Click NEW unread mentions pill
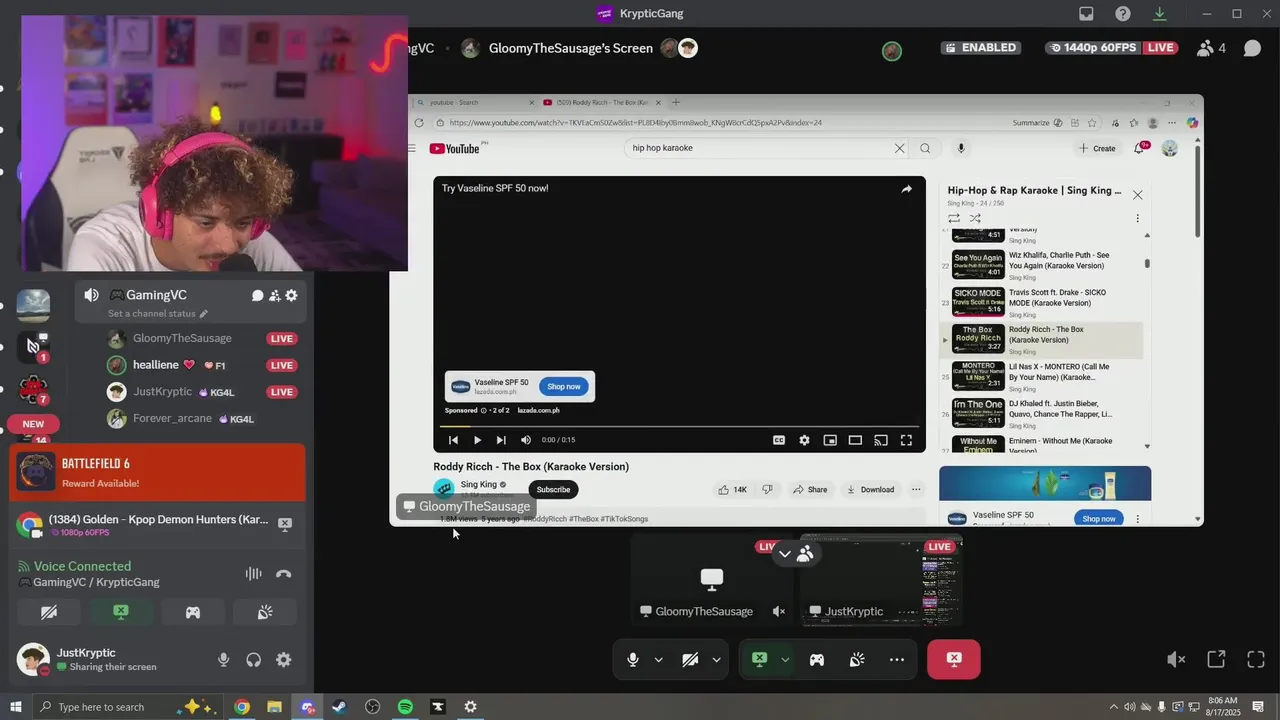Image resolution: width=1280 pixels, height=720 pixels. pos(33,424)
